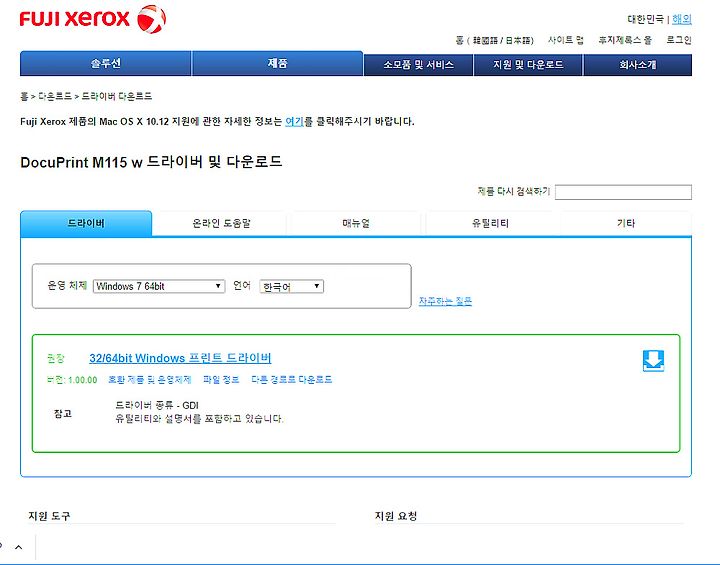Switch to the 유틸리티 tab
This screenshot has height=565, width=720.
pyautogui.click(x=490, y=223)
